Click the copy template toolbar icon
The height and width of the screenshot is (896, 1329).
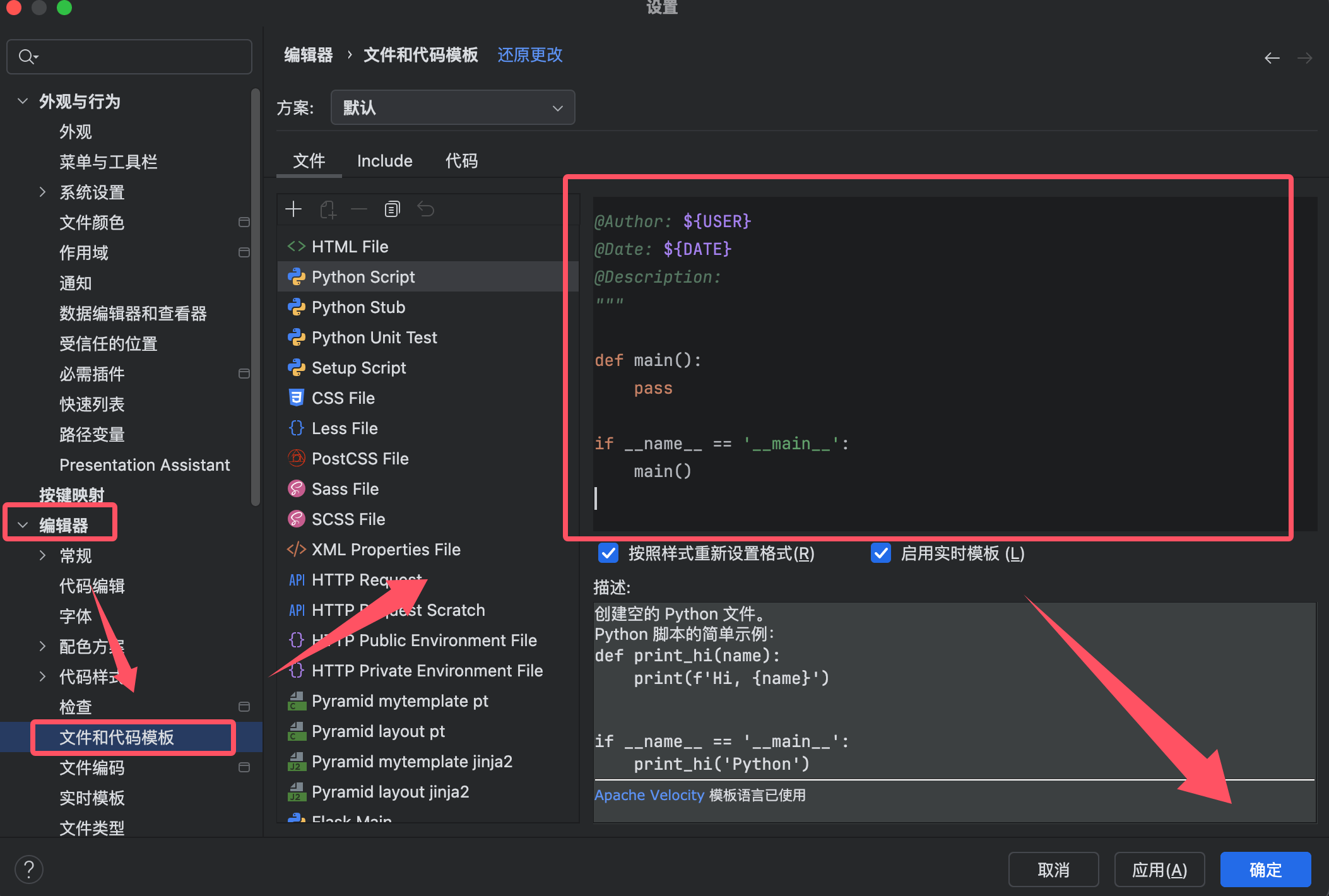point(392,209)
